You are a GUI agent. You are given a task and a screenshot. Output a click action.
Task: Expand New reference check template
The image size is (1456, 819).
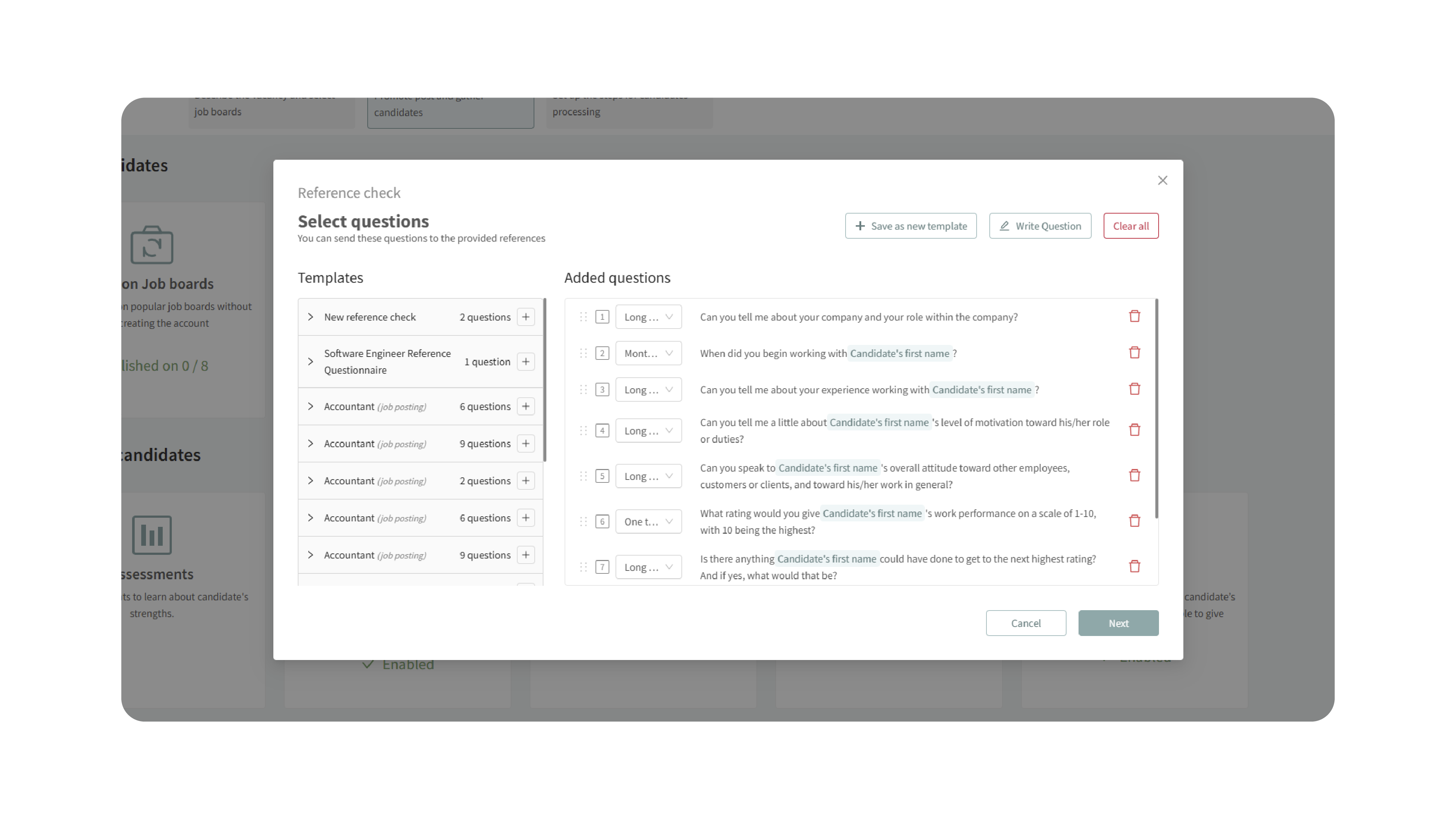(x=310, y=317)
